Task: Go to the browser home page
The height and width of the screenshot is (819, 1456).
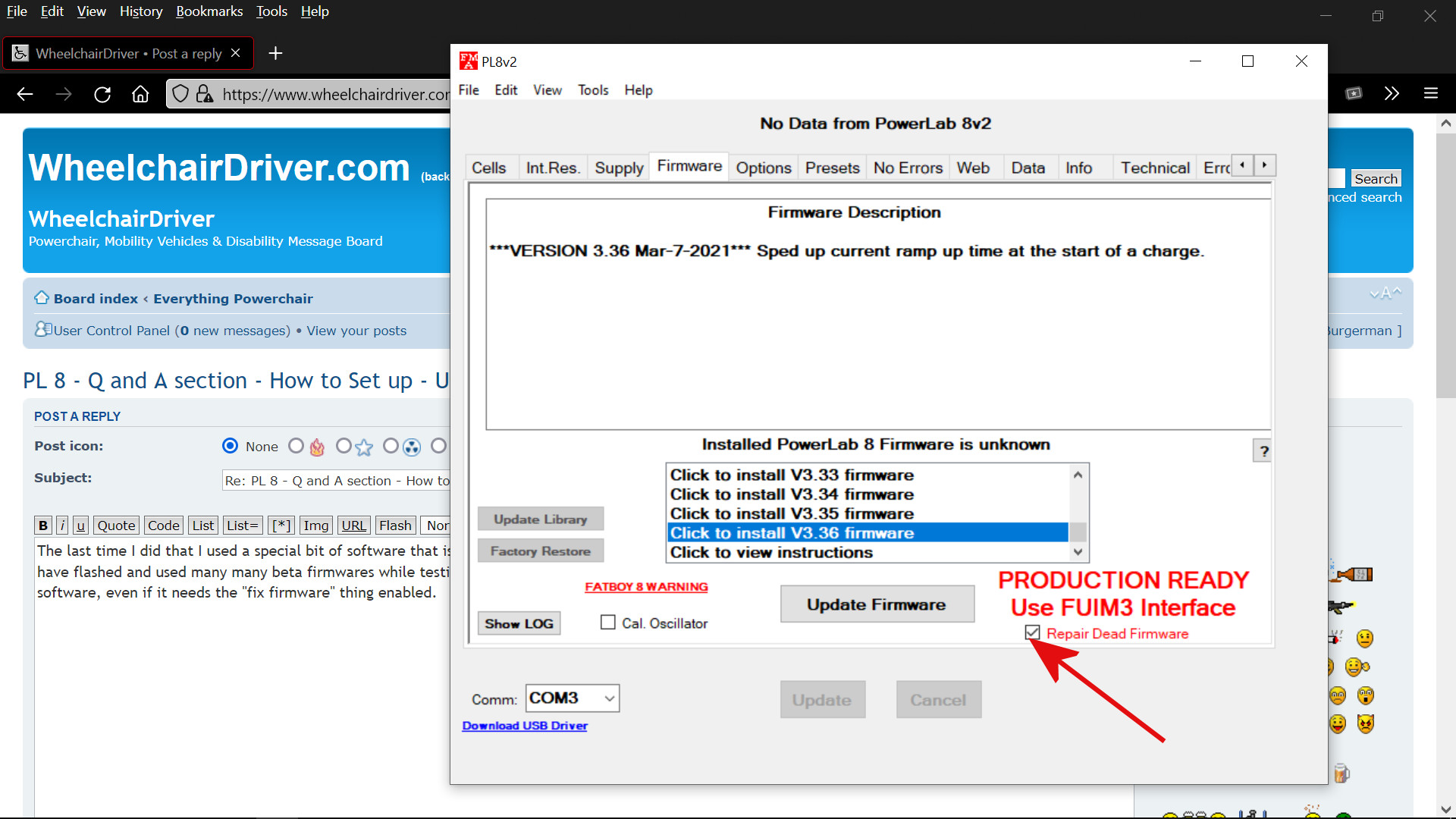Action: [140, 94]
